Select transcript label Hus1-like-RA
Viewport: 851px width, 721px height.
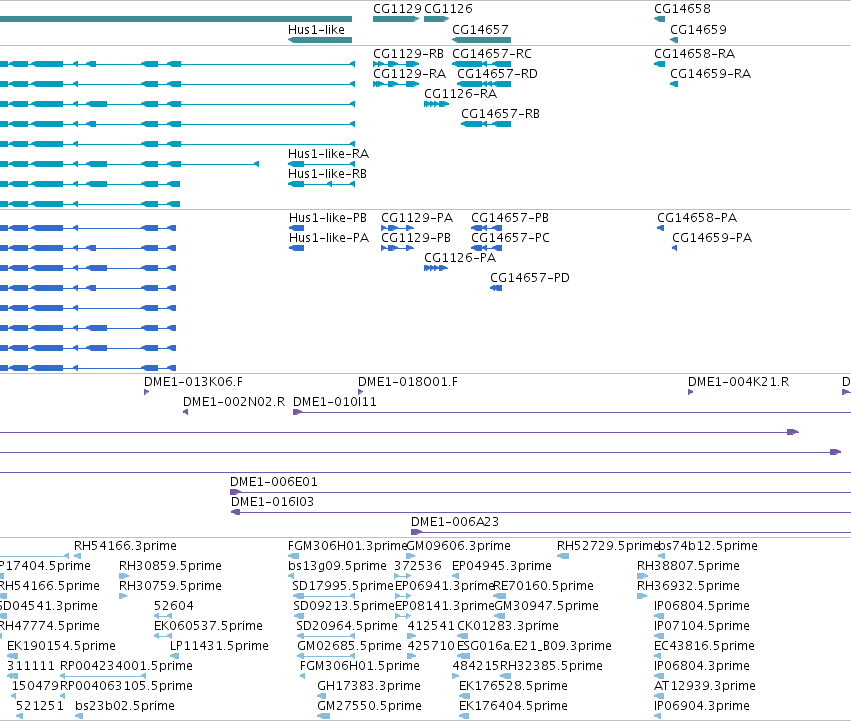click(x=328, y=154)
